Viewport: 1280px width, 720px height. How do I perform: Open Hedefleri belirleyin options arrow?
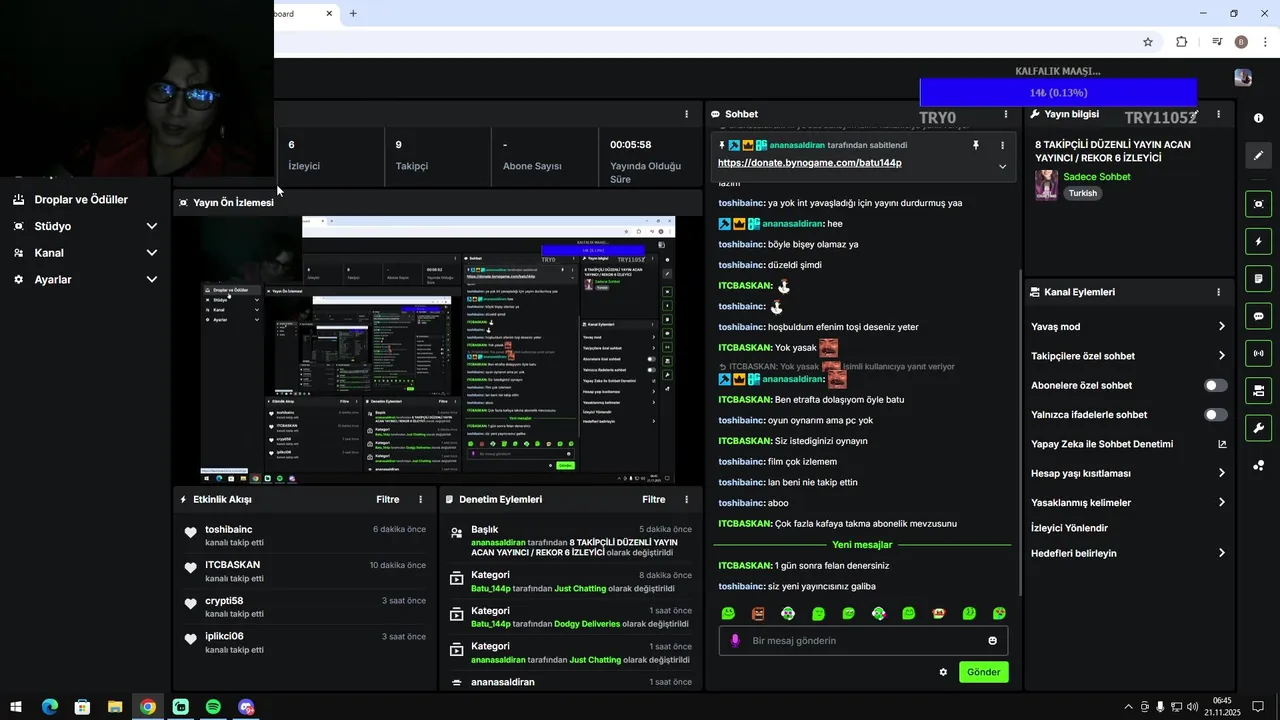point(1221,553)
